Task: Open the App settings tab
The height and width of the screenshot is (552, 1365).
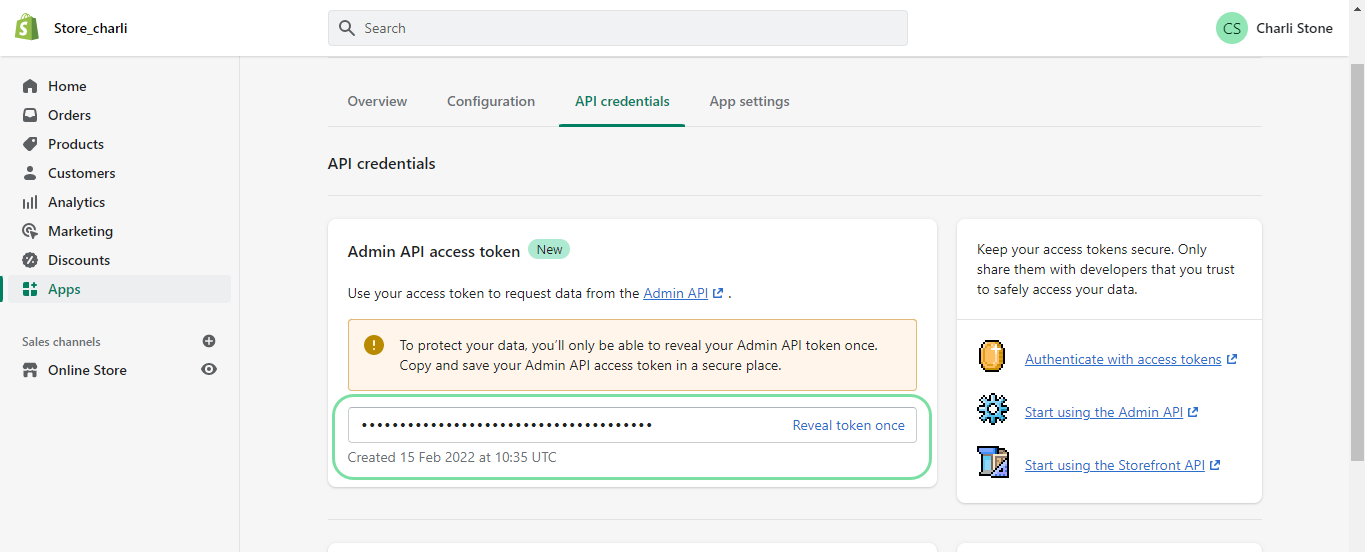Action: click(749, 101)
